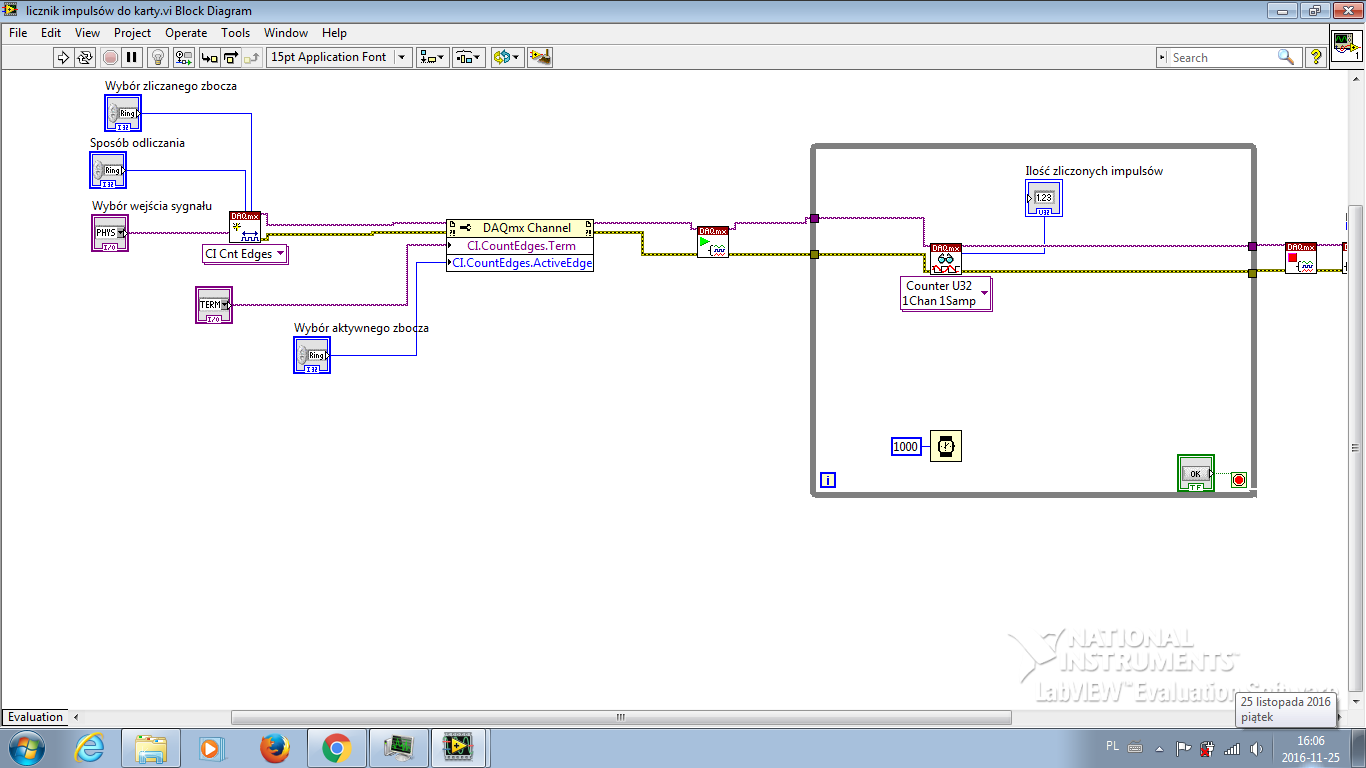The image size is (1366, 768).
Task: Click the Clean Up Diagram button
Action: (540, 57)
